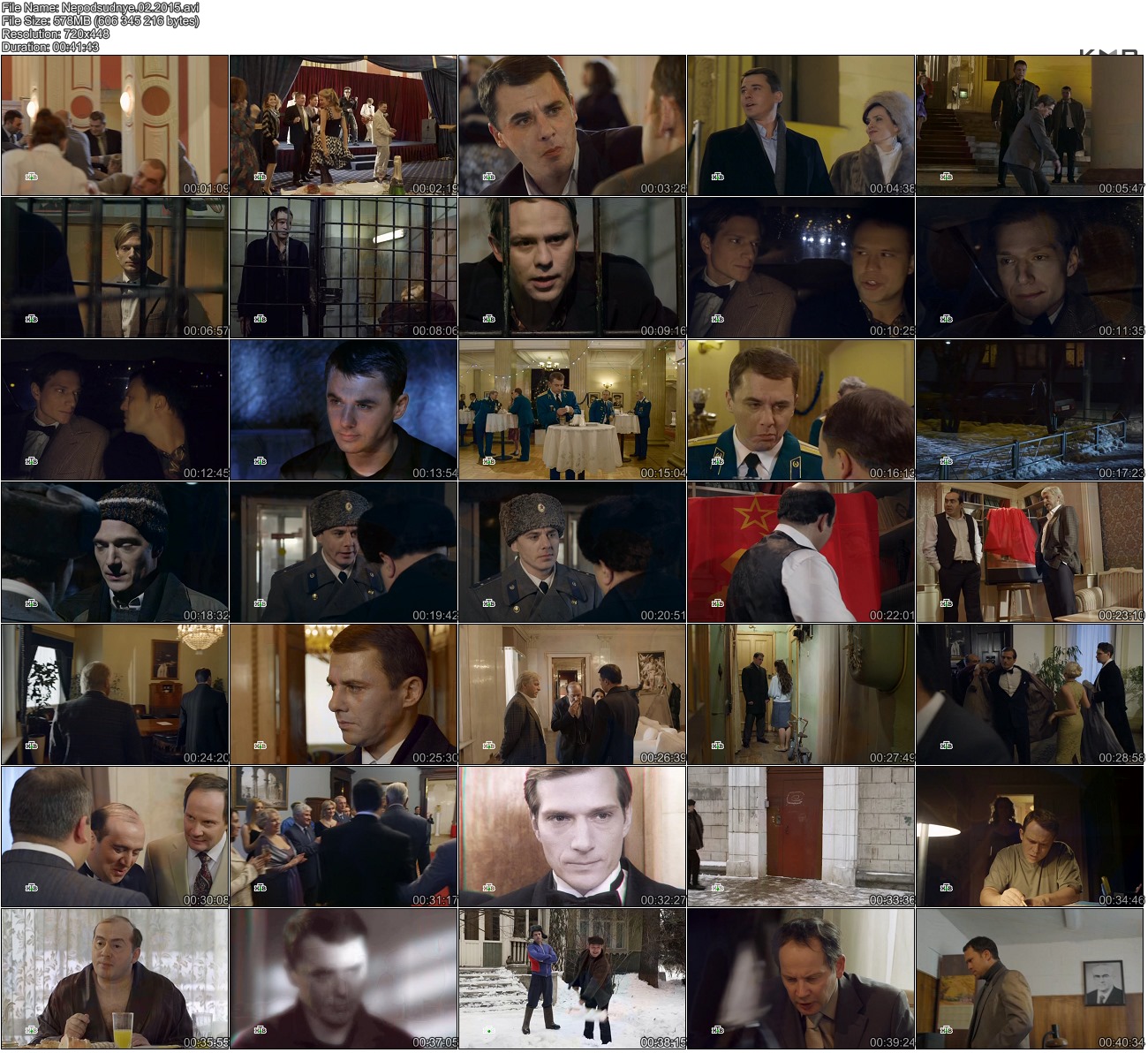This screenshot has width=1148, height=1053.
Task: Open the thumbnail marked 00:06:57
Action: tap(115, 268)
